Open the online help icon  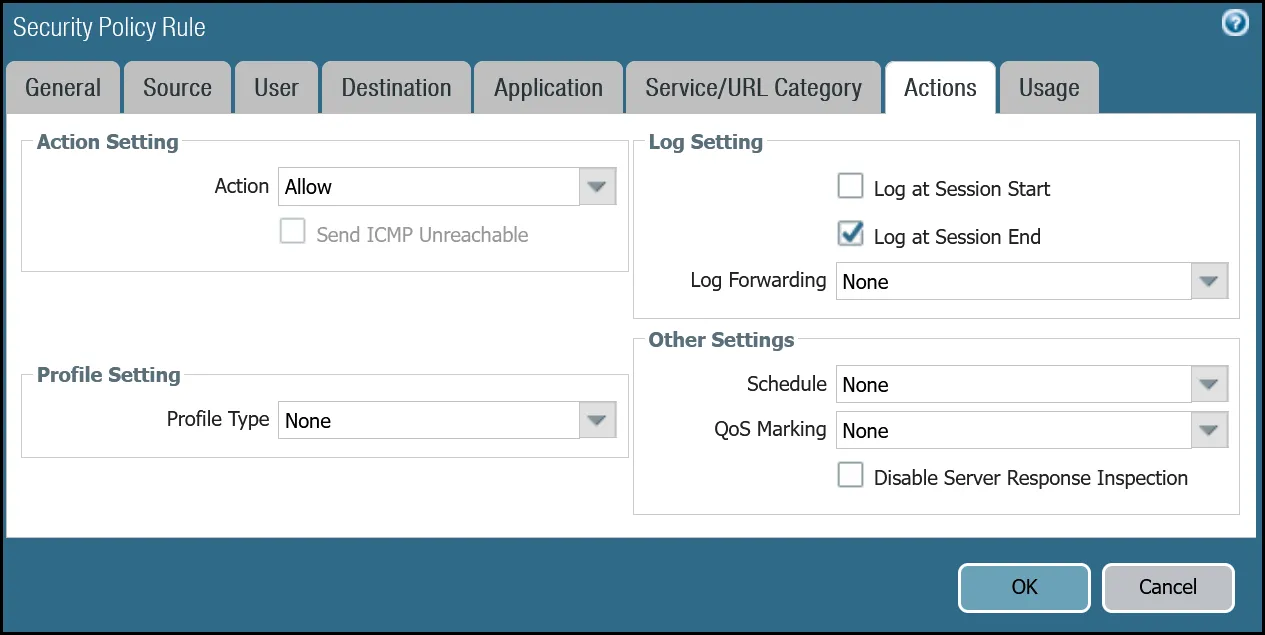(x=1234, y=22)
